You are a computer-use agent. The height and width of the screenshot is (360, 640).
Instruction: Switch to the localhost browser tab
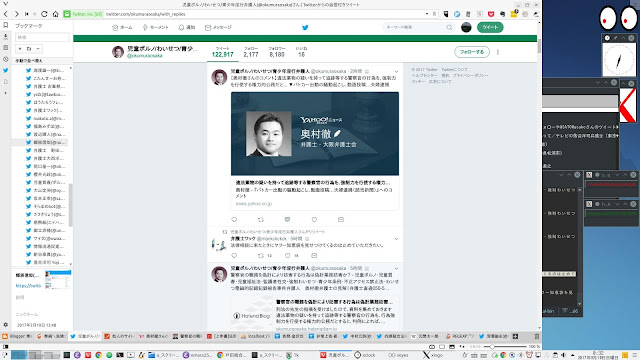coord(255,336)
